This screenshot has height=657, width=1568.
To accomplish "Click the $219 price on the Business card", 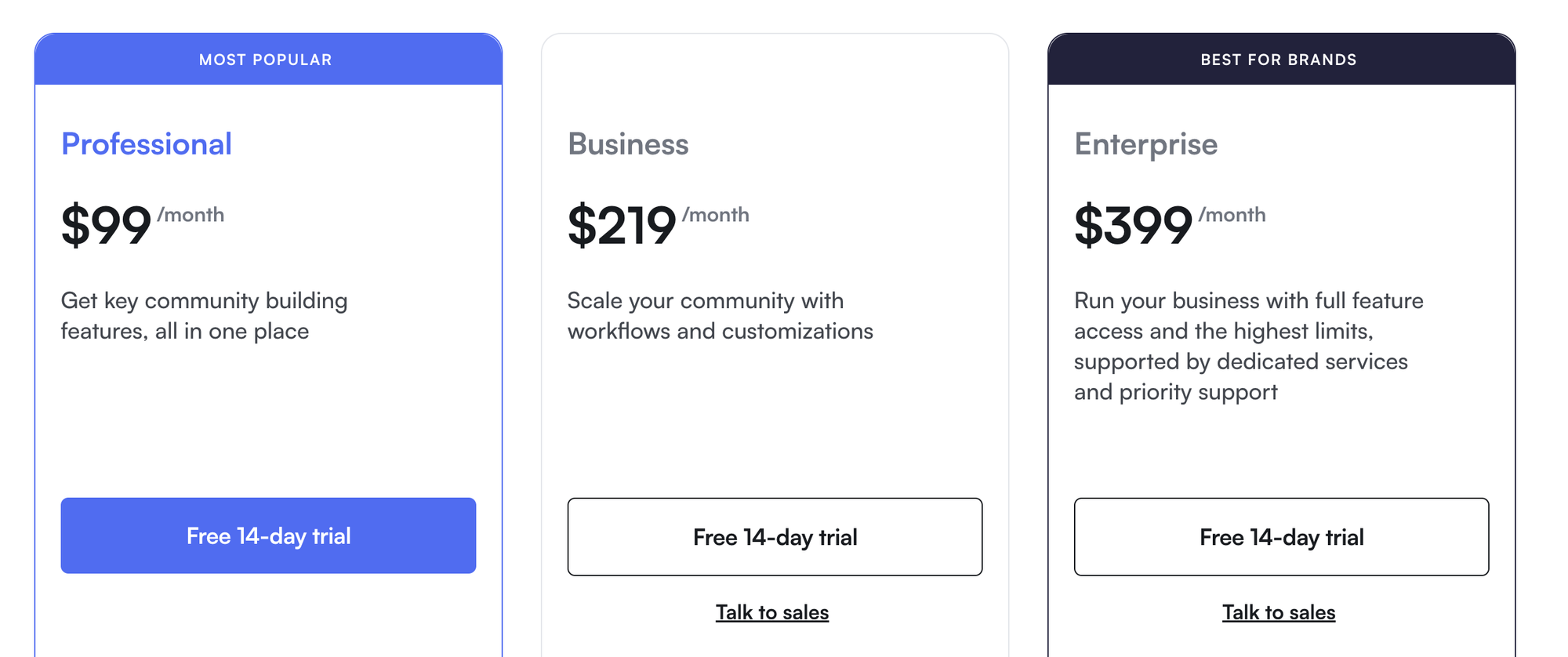I will coord(622,226).
